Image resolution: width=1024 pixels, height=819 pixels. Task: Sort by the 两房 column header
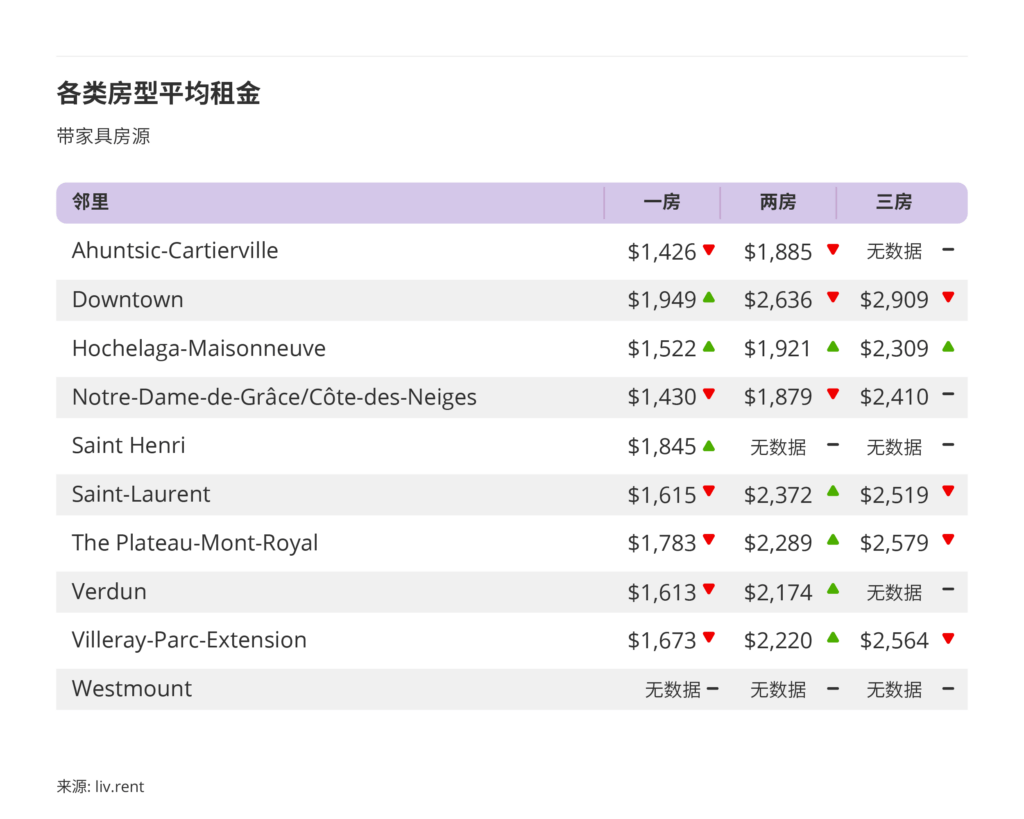(778, 202)
